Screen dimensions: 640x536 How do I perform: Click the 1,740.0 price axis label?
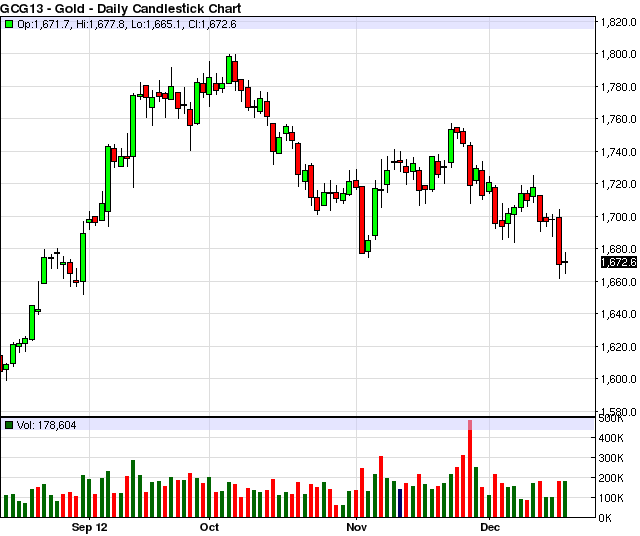[618, 152]
